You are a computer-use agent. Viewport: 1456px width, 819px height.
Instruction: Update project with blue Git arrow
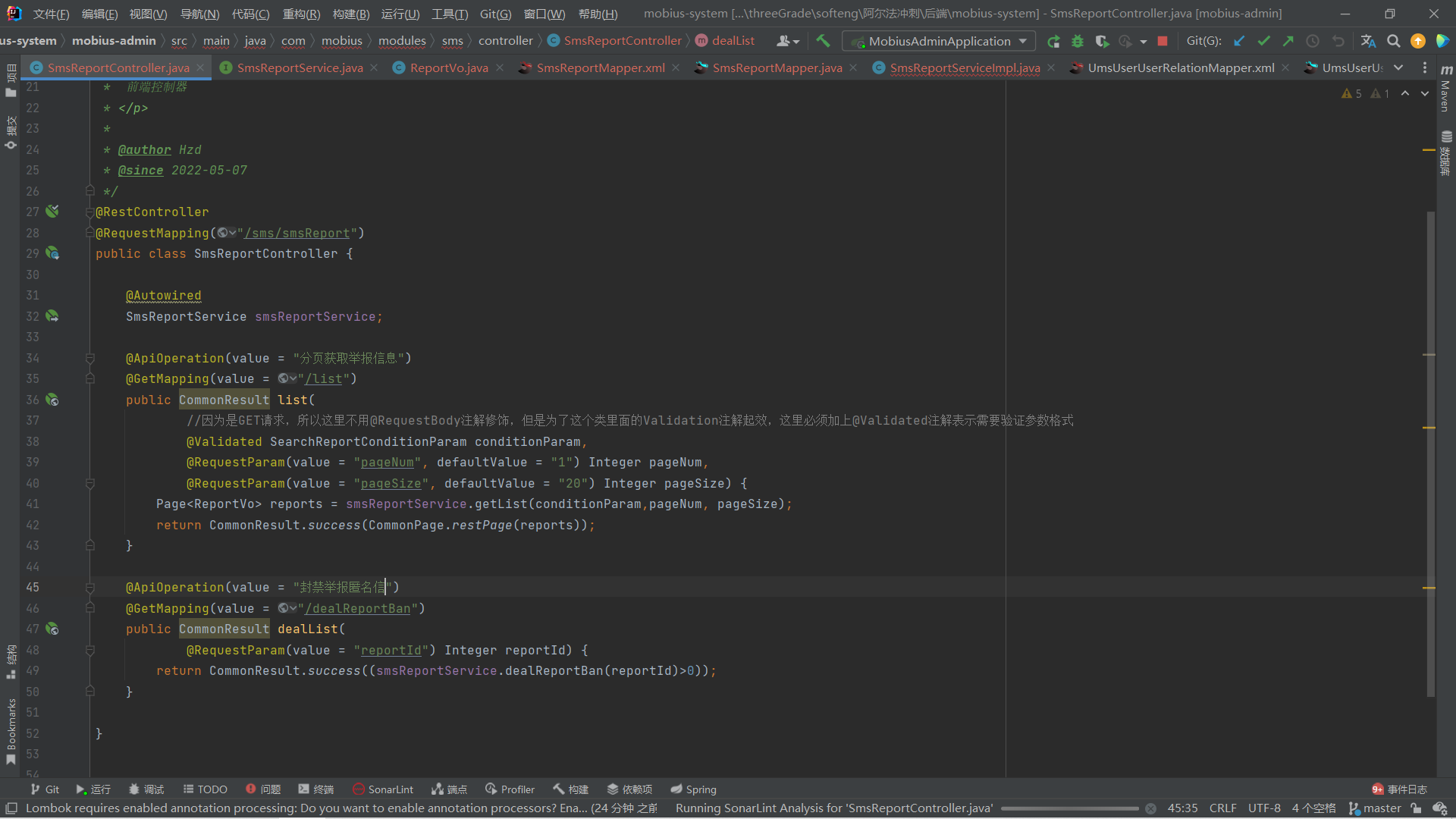1239,41
